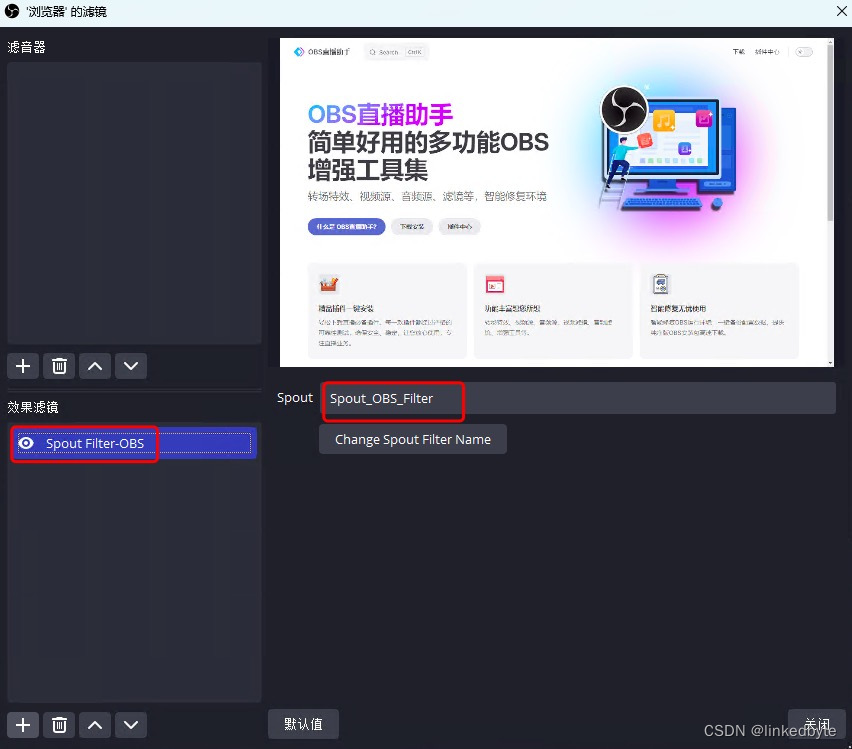The image size is (852, 749).
Task: Toggle visibility of Spout Filter-OBS
Action: pyautogui.click(x=26, y=444)
